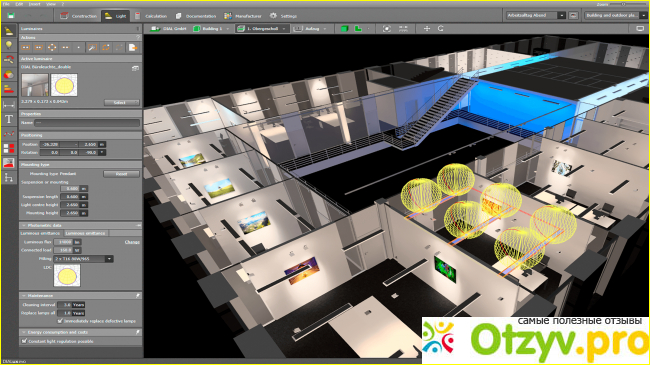The height and width of the screenshot is (365, 650).
Task: Click the 3D cube view icon
Action: (x=344, y=29)
